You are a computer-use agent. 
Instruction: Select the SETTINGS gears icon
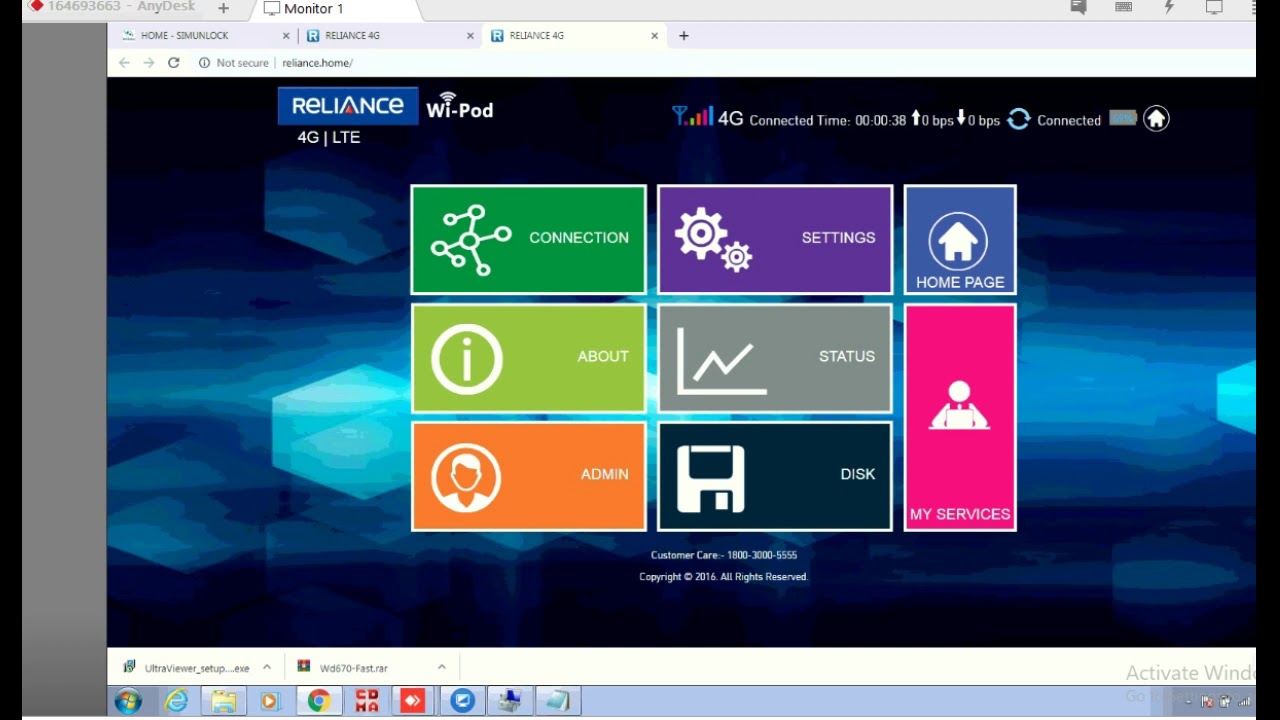(x=712, y=238)
